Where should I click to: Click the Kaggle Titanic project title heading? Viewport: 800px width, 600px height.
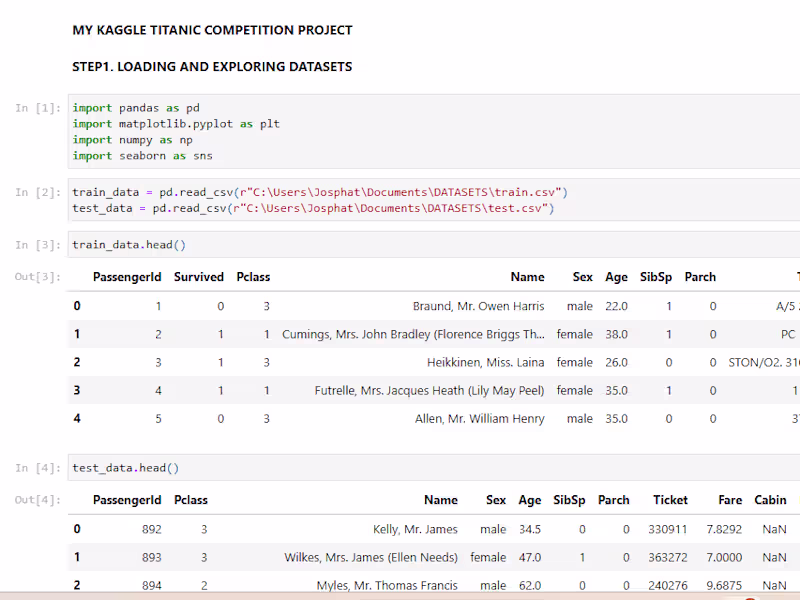pyautogui.click(x=212, y=30)
